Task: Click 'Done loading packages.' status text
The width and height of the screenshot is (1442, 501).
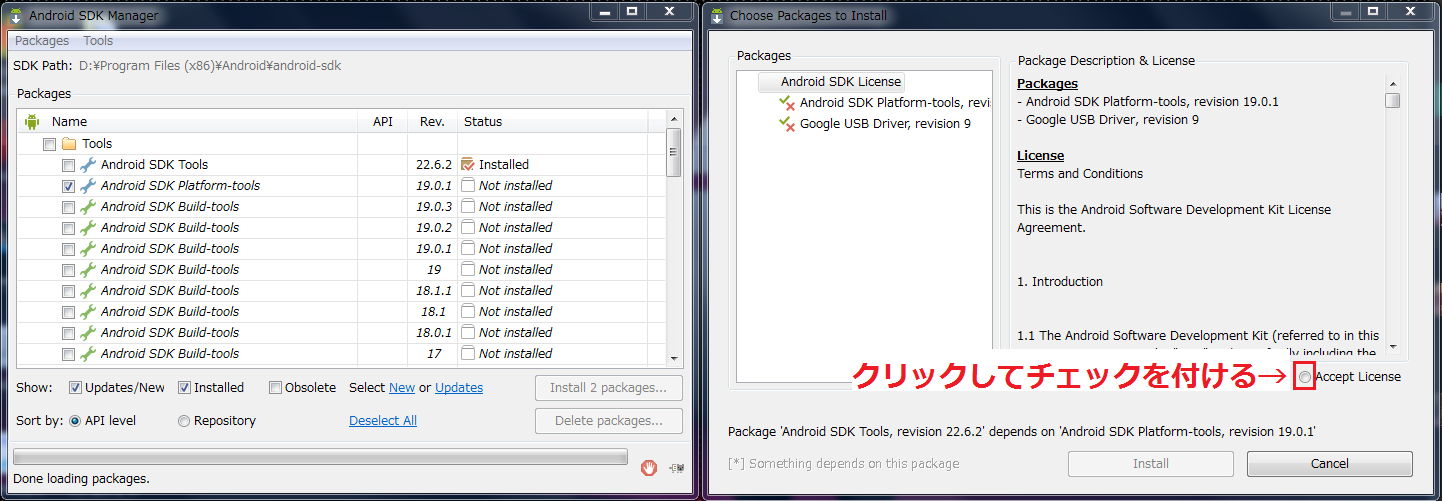Action: tap(81, 479)
